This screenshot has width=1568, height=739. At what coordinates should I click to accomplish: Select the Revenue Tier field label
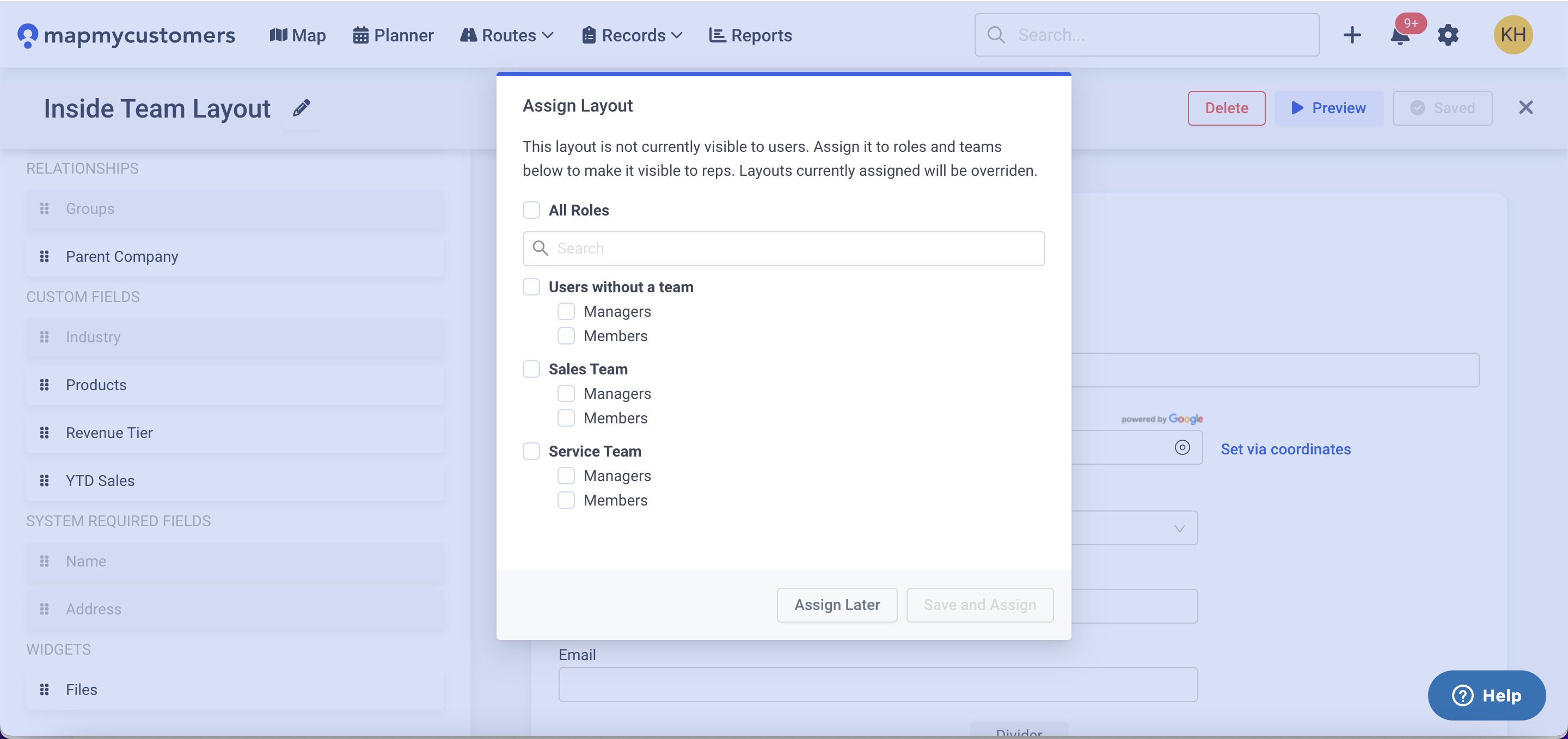coord(109,433)
